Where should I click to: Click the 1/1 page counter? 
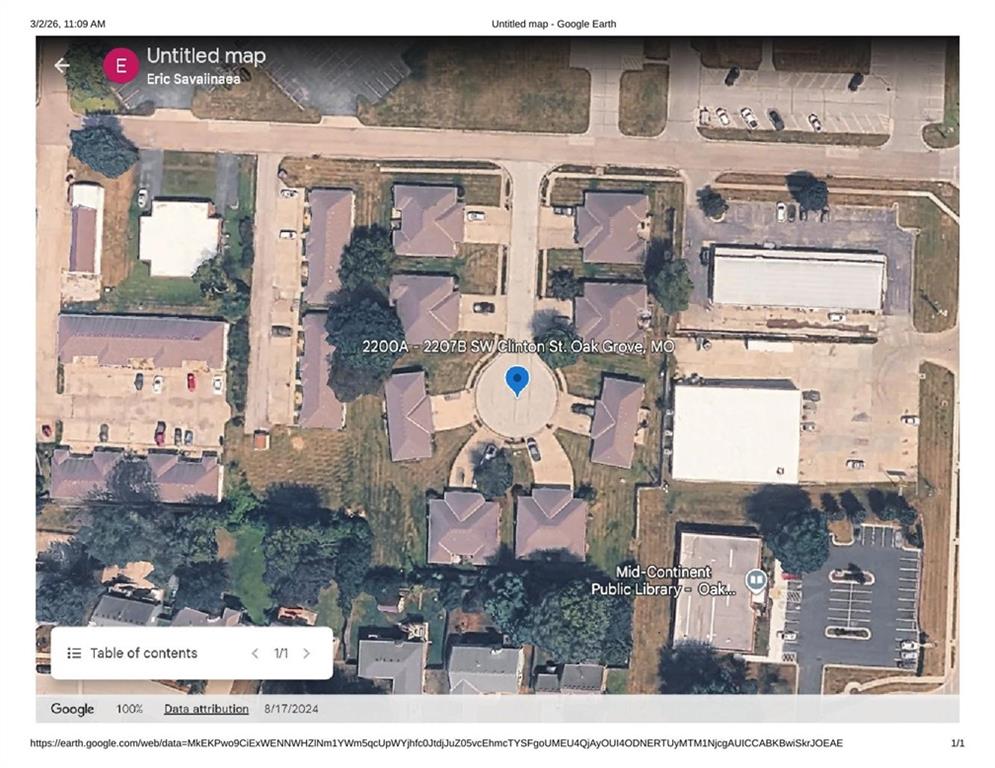coord(281,653)
